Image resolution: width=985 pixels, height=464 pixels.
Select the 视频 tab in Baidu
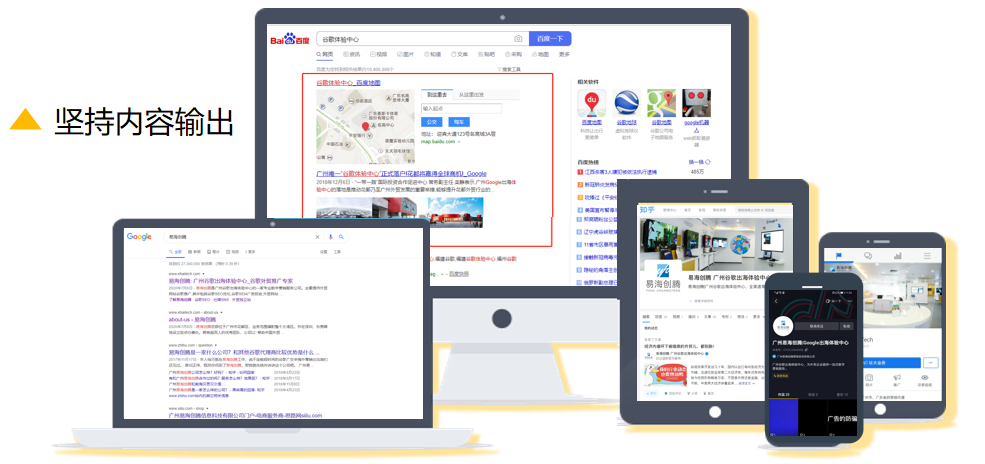tap(379, 55)
